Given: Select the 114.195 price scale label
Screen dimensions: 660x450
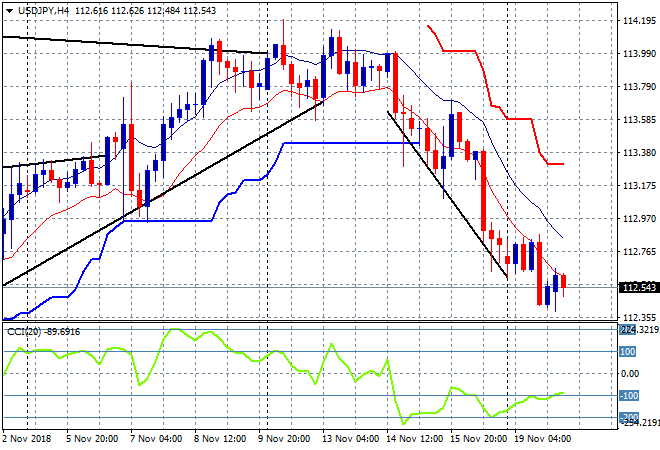Looking at the screenshot, I should coord(639,21).
